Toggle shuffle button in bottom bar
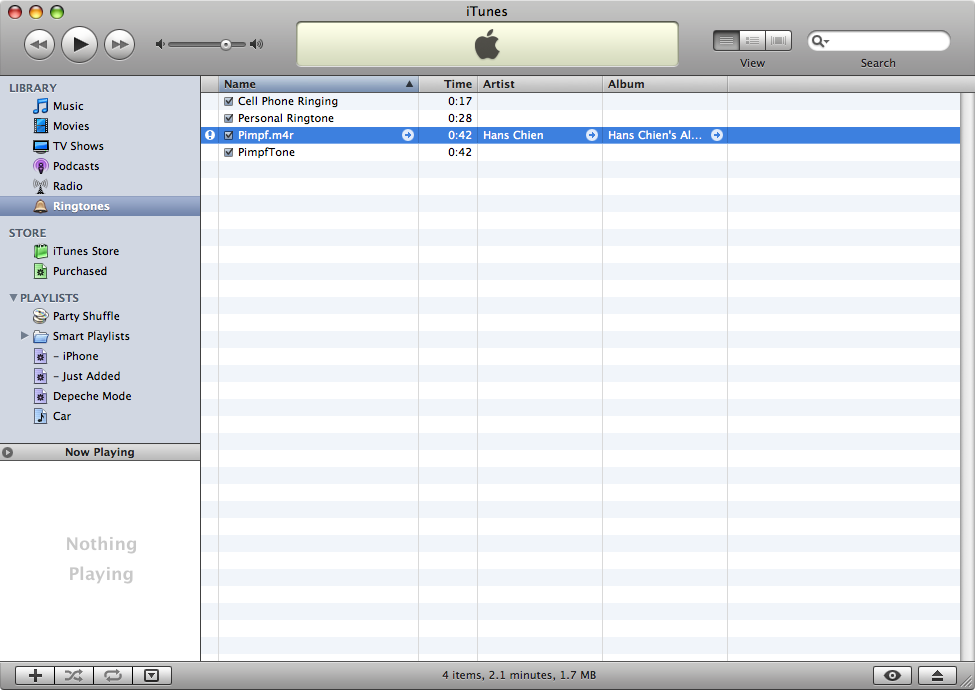Screen dimensions: 975x690 74,675
